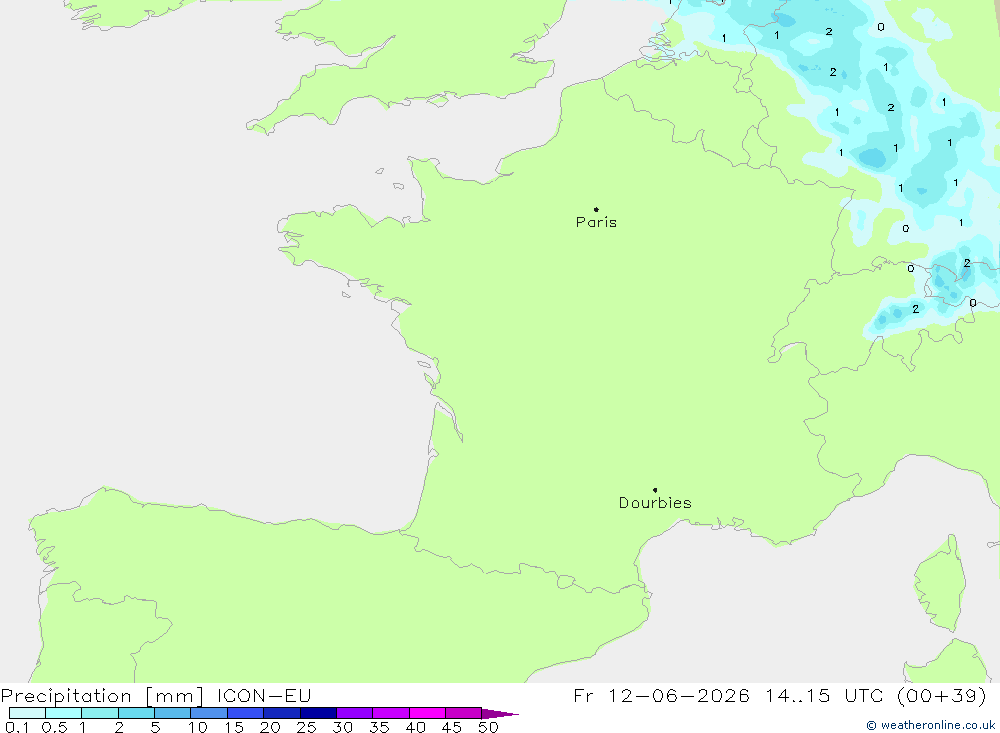Pick the 0.5–1 mm legend swatch

63,713
